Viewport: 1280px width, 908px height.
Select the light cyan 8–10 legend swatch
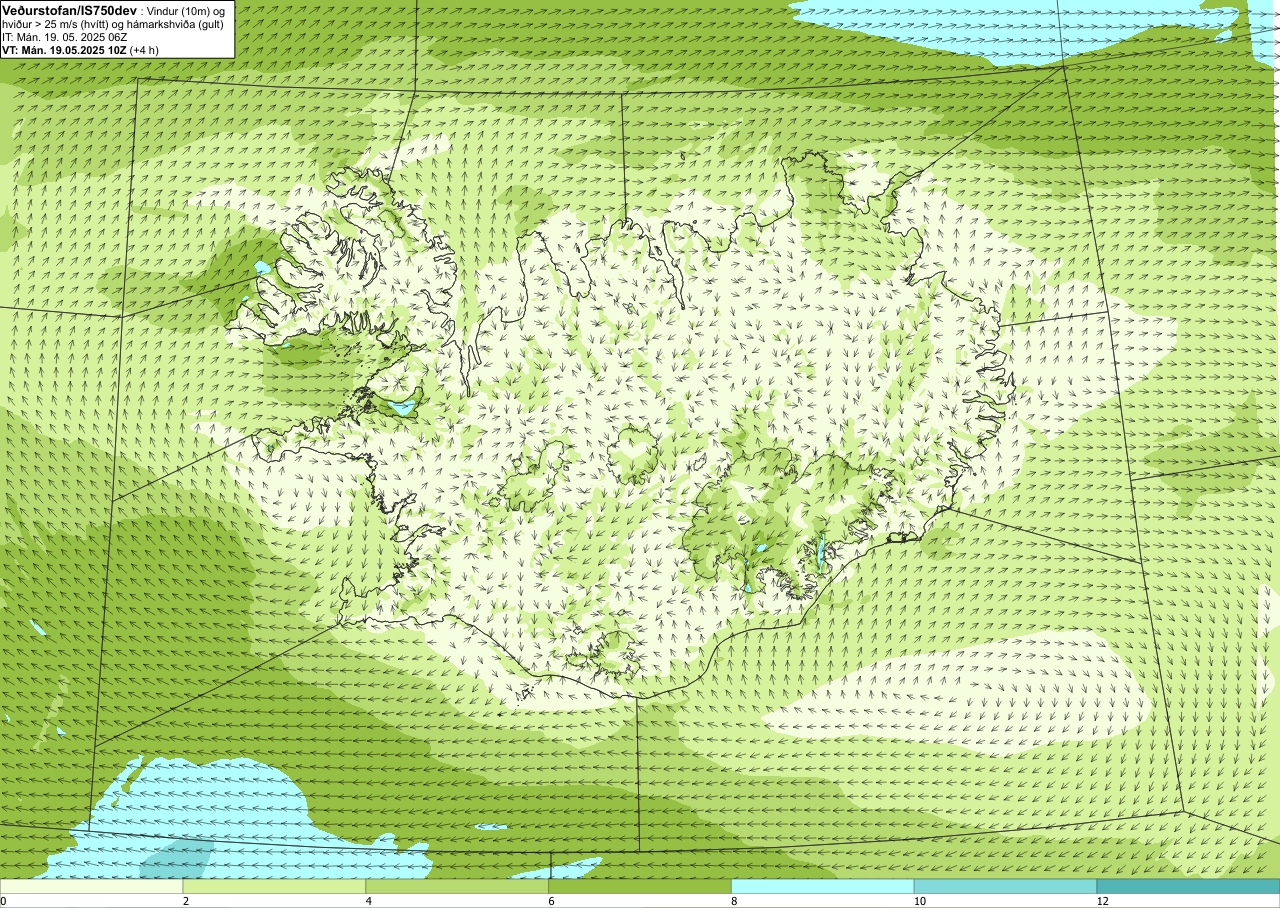(x=823, y=886)
